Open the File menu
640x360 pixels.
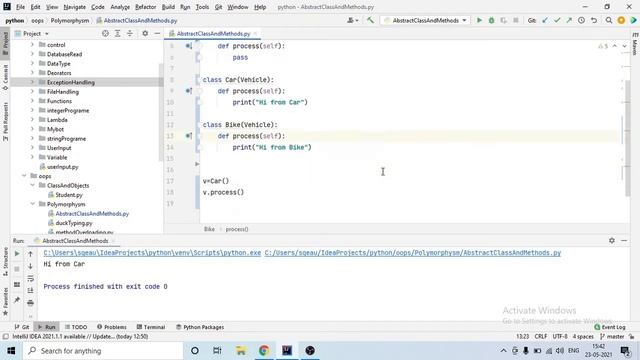(20, 7)
